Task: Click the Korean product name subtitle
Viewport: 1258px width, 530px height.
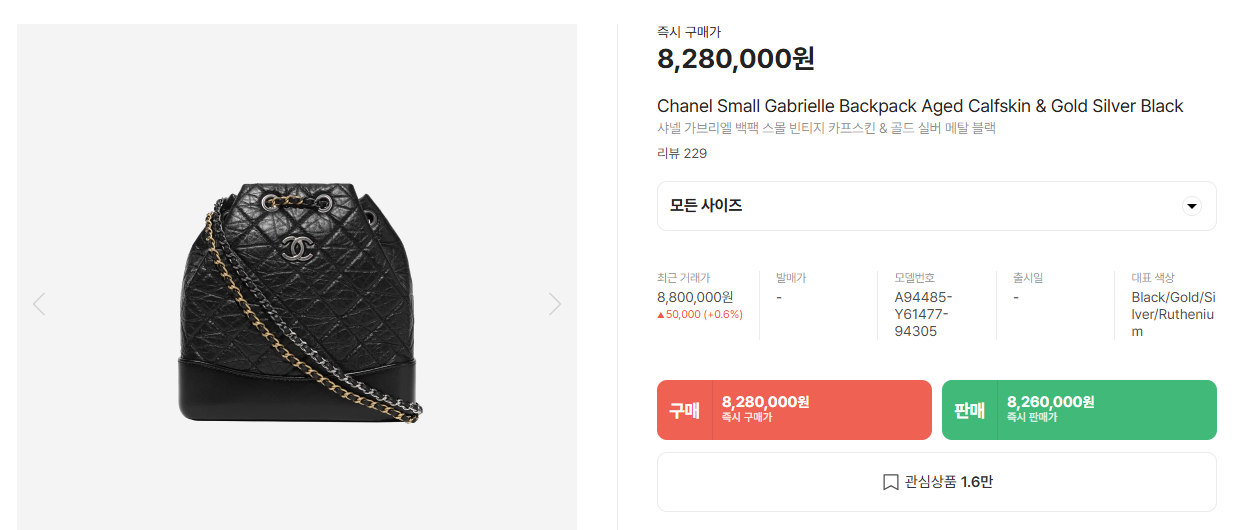Action: 826,128
